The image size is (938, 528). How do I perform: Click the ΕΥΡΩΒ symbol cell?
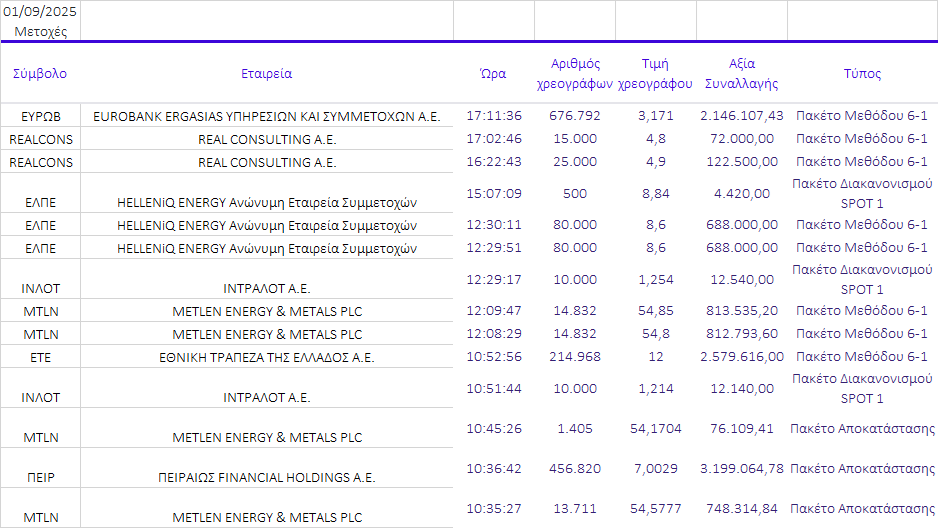click(x=40, y=117)
